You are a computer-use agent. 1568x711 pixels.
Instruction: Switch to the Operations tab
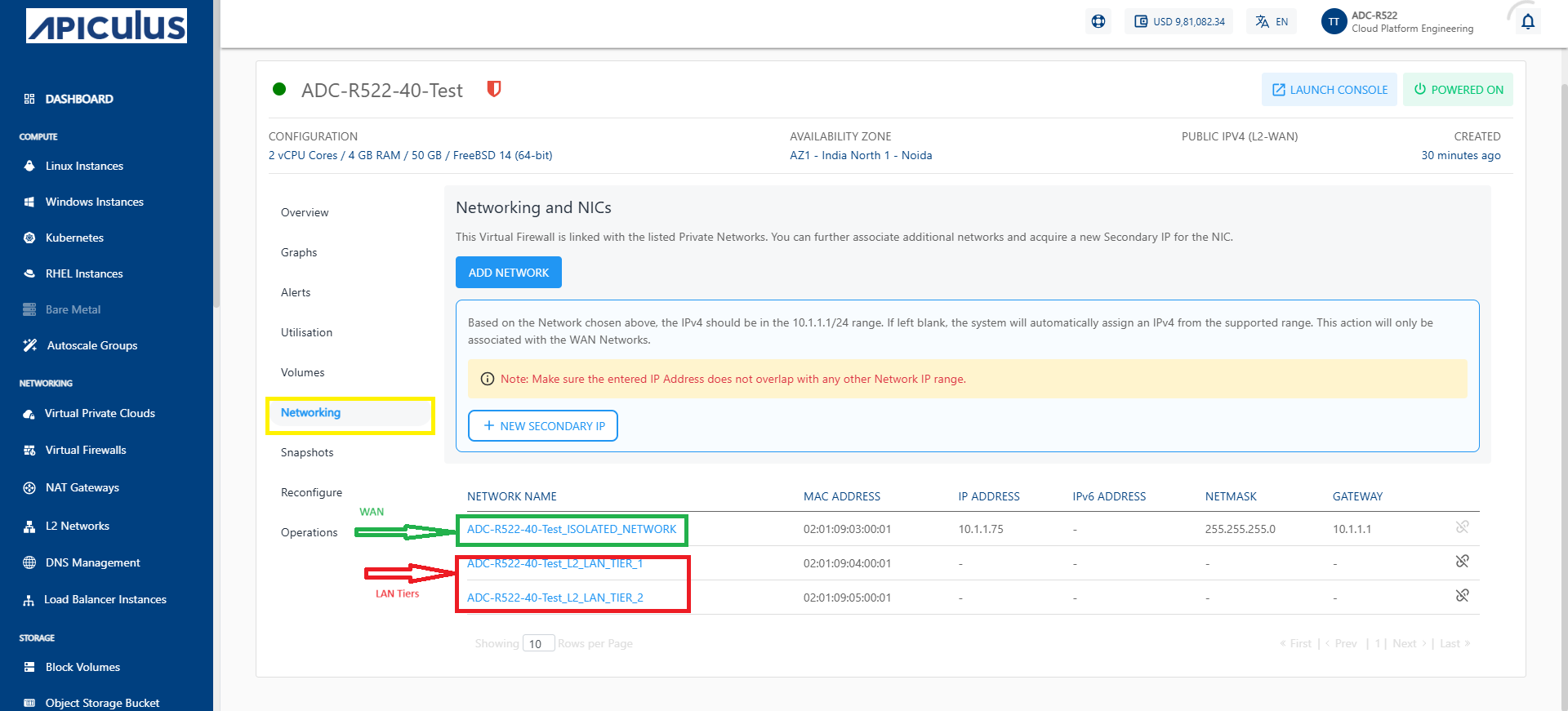click(309, 532)
